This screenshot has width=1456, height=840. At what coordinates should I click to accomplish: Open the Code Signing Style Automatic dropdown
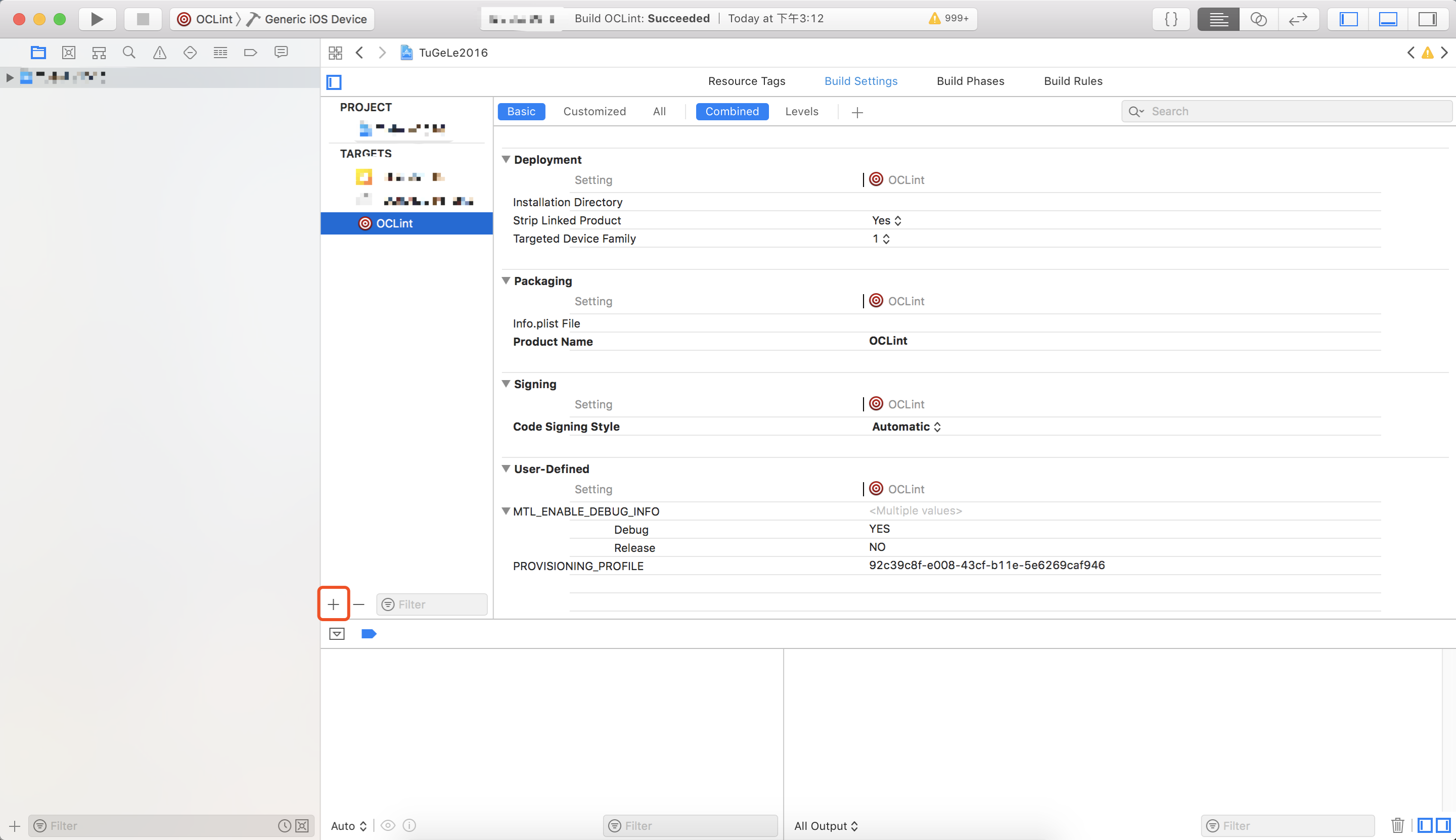pos(906,427)
